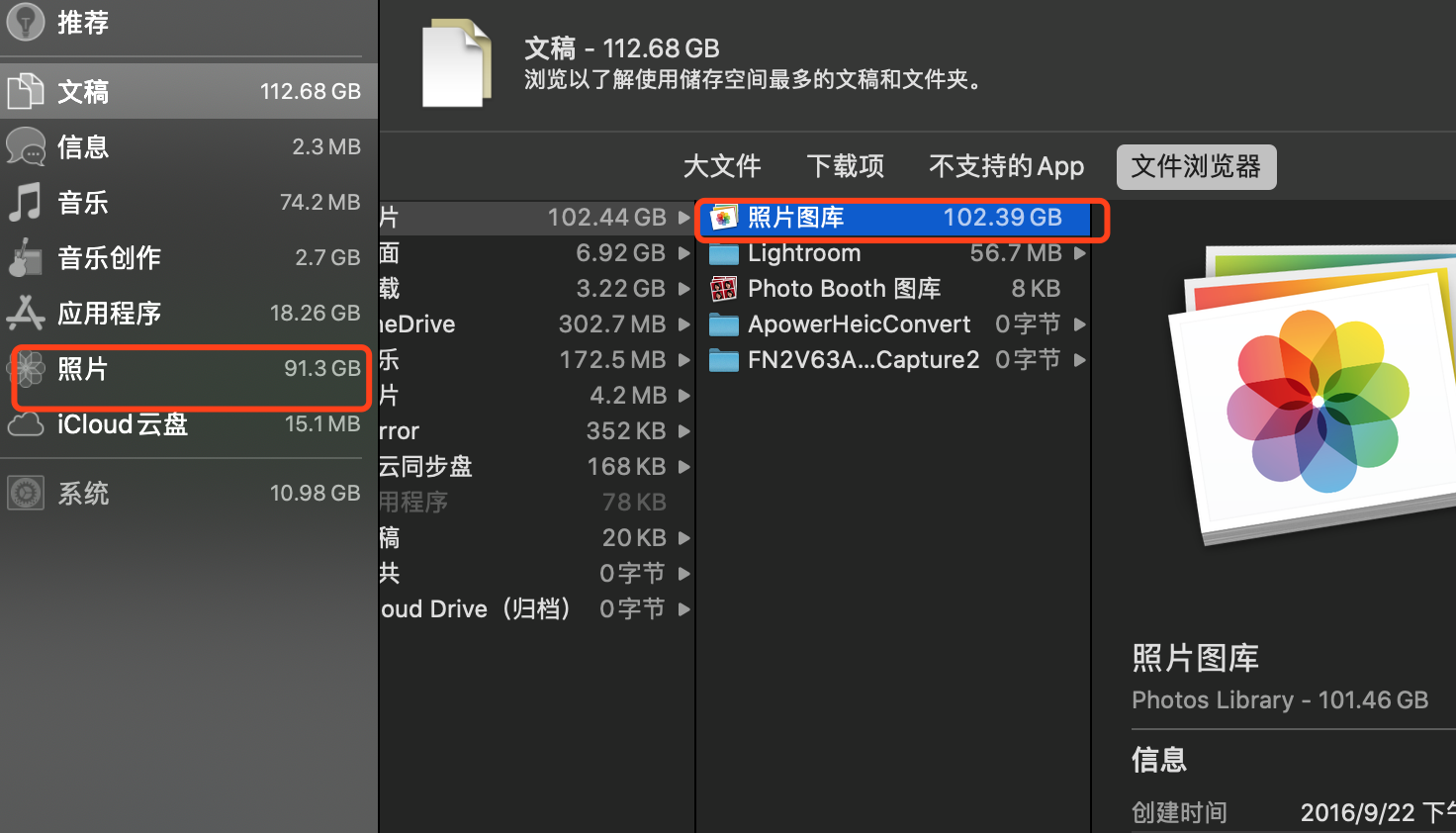The image size is (1456, 833).
Task: Expand the 102.44 GB folder arrow
Action: 684,218
